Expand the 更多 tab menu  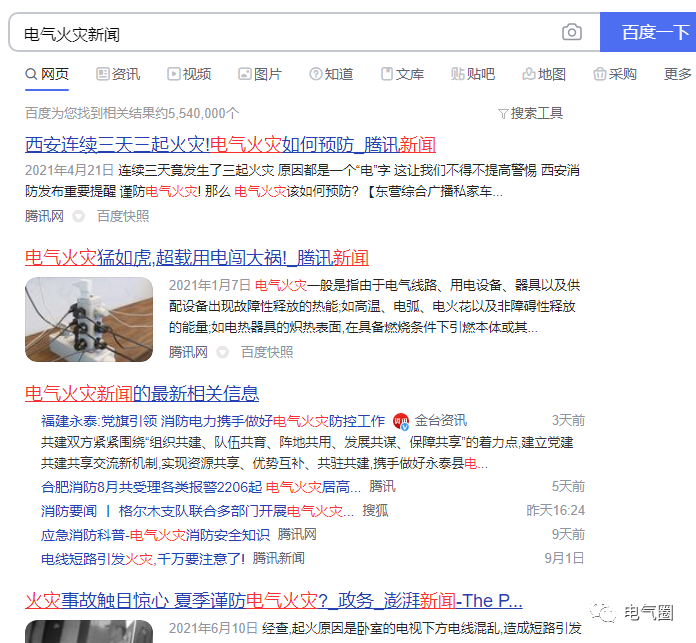[x=678, y=74]
